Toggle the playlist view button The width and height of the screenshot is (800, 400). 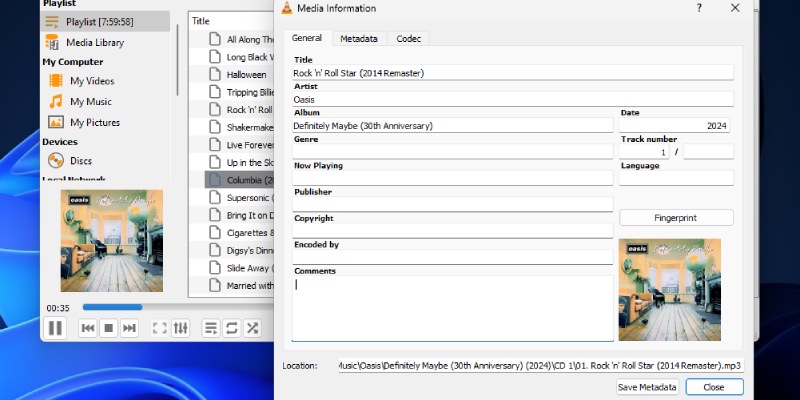(x=211, y=328)
